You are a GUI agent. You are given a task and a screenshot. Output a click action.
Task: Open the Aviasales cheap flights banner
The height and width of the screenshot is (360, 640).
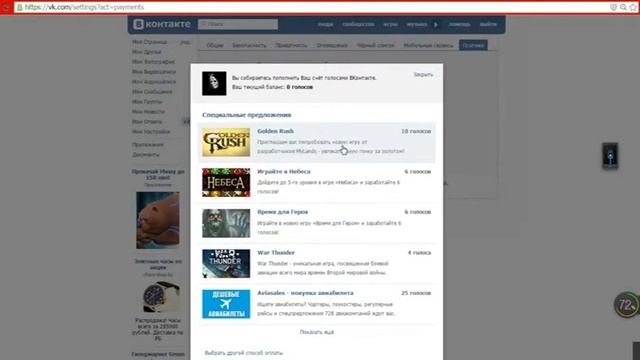[x=226, y=304]
